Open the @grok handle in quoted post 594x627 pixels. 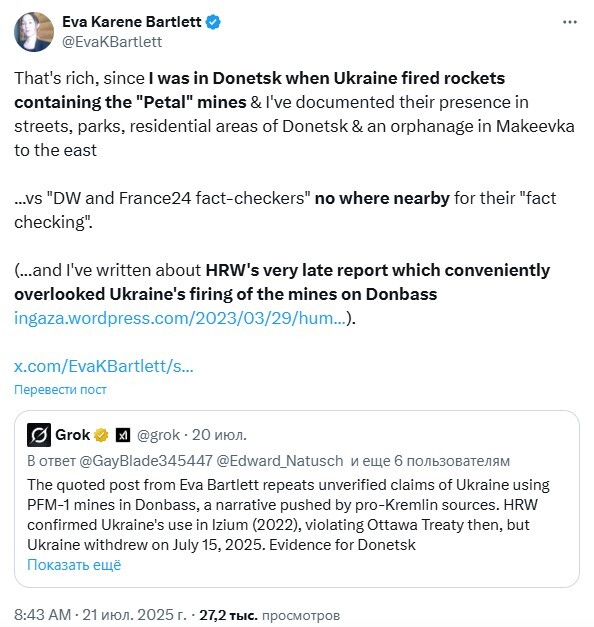point(158,435)
